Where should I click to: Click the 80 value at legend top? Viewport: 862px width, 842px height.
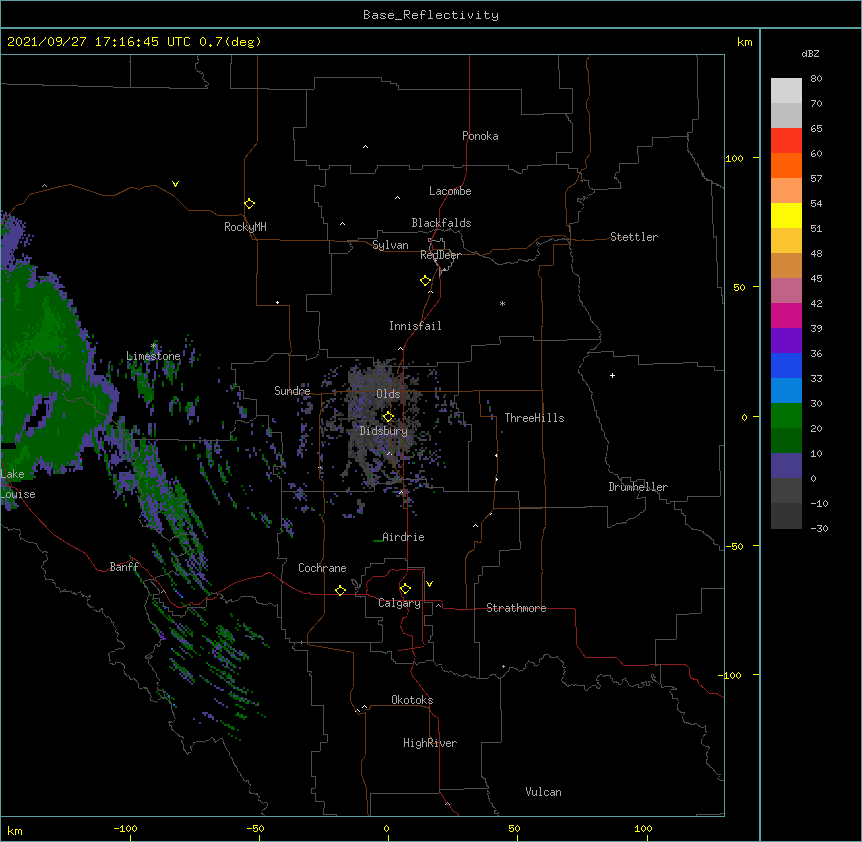[x=816, y=79]
